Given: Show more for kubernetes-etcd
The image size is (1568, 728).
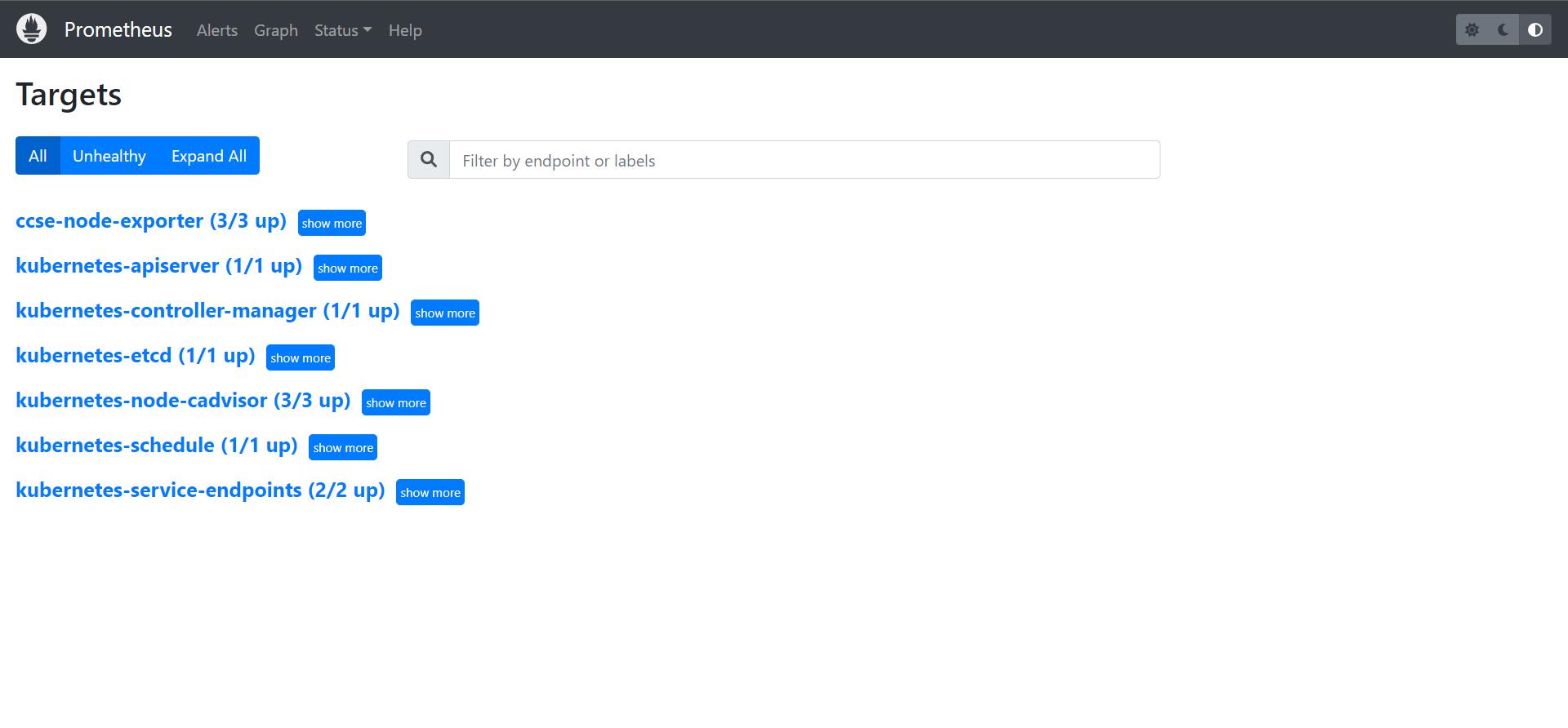Looking at the screenshot, I should (x=301, y=357).
